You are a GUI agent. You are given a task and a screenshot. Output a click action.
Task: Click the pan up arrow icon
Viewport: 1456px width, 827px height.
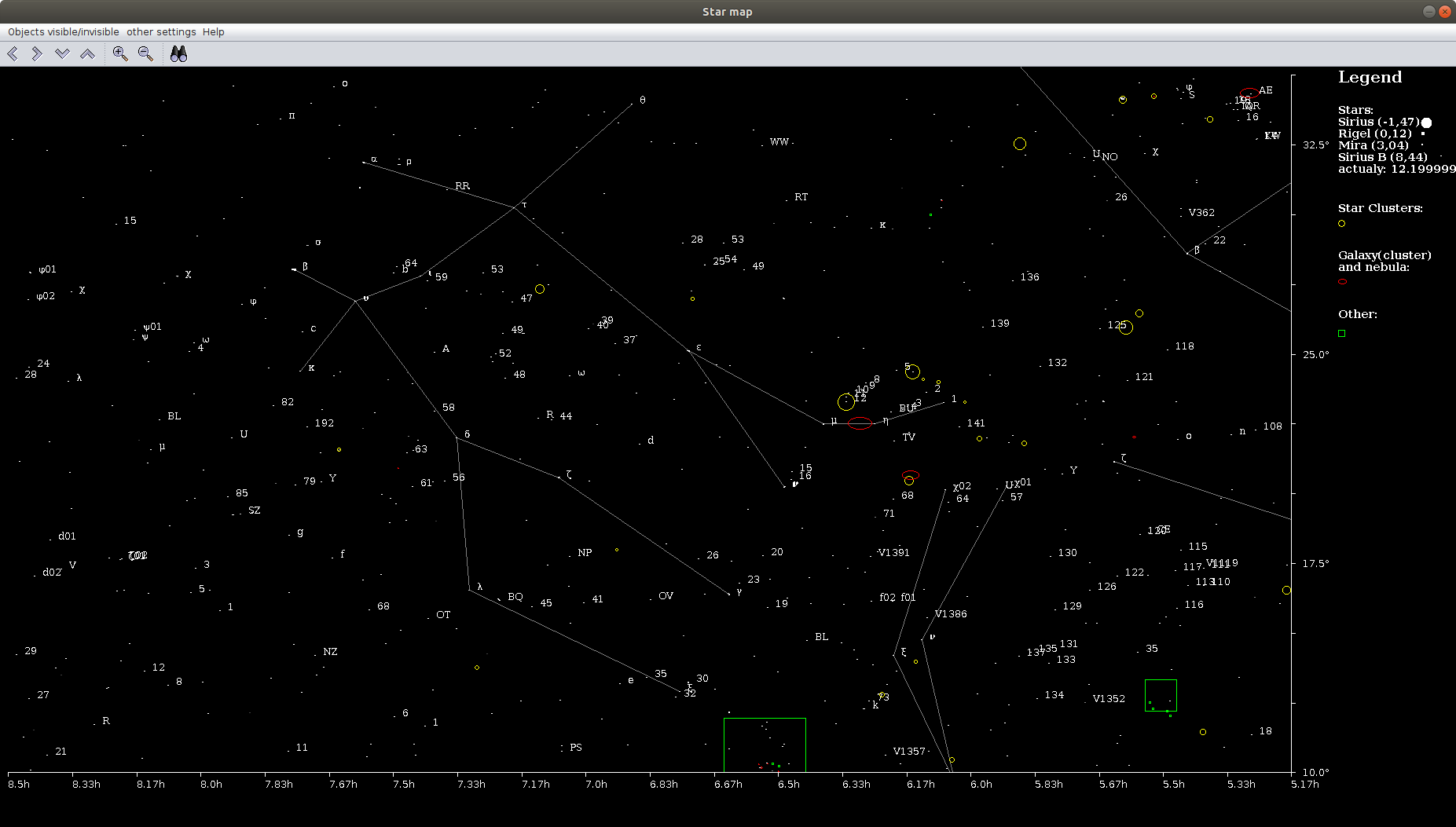click(x=87, y=53)
